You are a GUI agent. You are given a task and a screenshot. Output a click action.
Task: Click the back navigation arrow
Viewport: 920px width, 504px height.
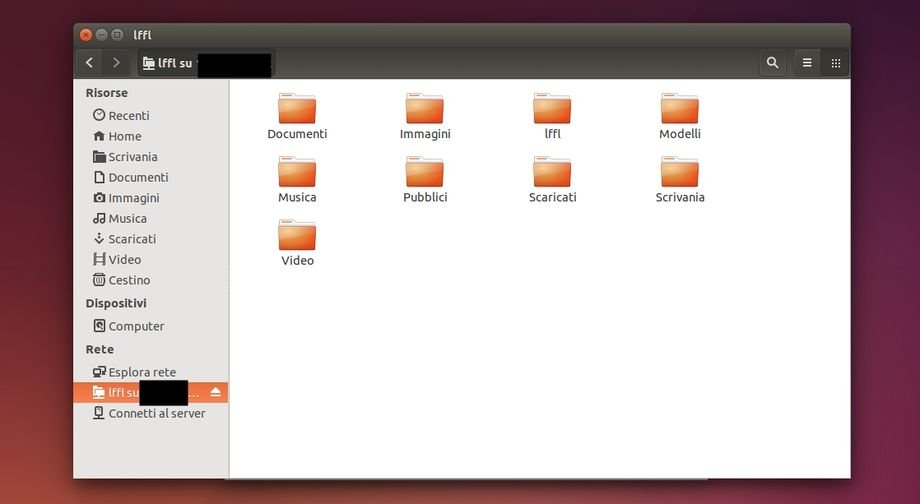[x=90, y=63]
